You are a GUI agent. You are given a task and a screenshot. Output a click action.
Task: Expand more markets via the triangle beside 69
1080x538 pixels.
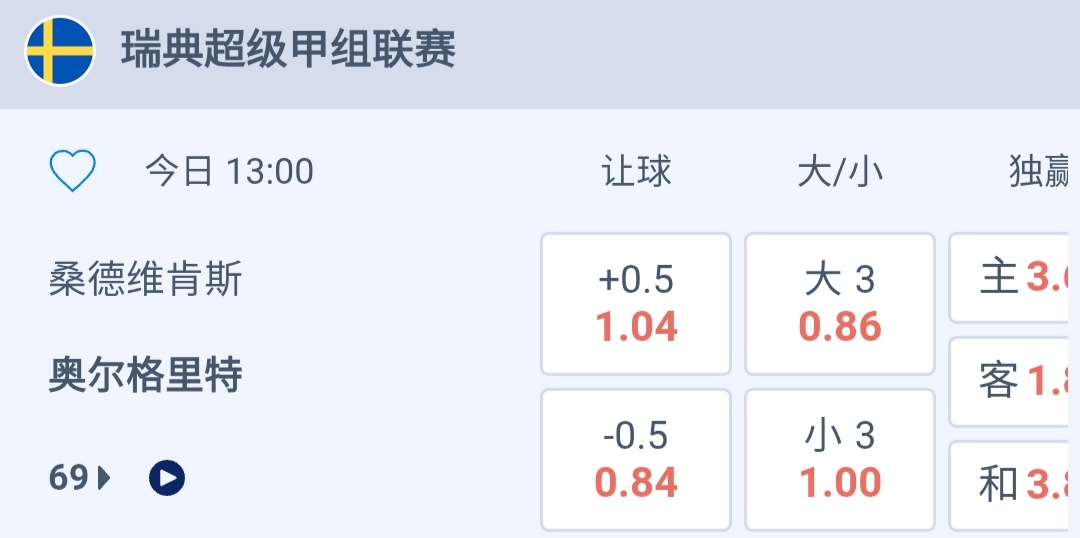point(104,479)
